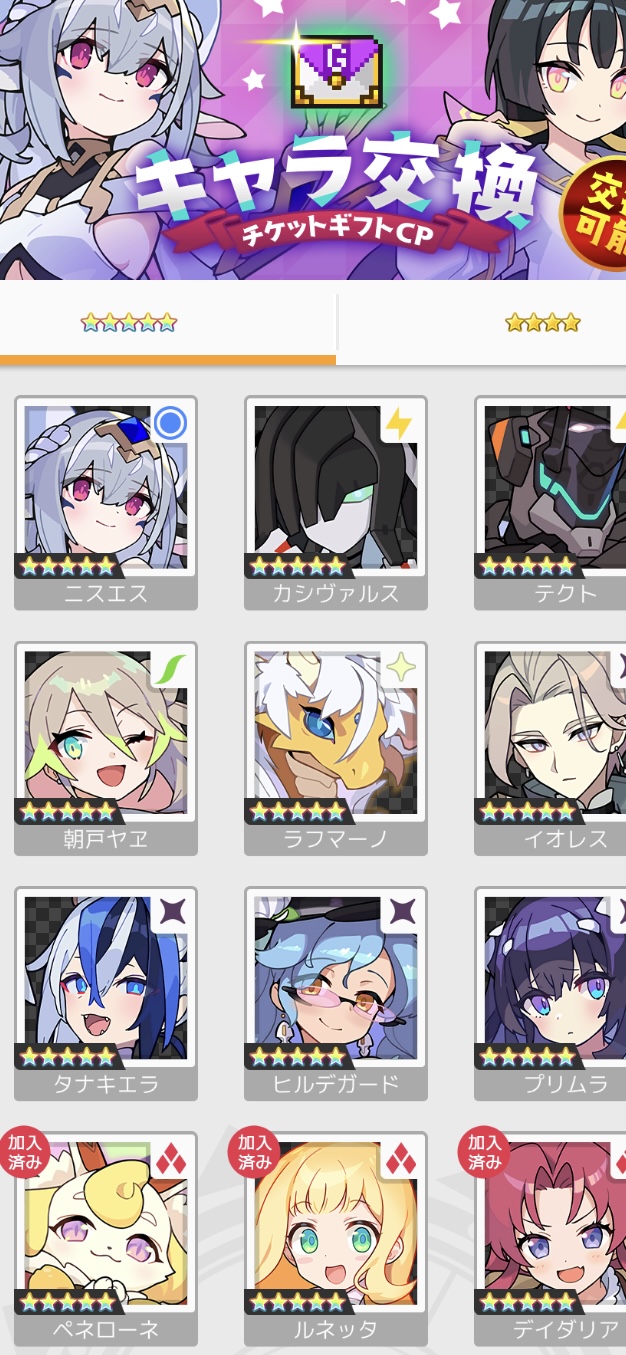
Task: Pick the テクト robot character card
Action: point(550,503)
